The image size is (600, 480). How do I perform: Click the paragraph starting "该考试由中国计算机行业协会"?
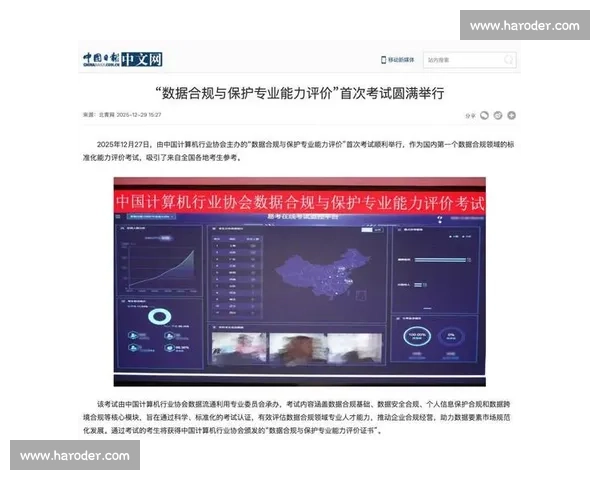click(297, 417)
